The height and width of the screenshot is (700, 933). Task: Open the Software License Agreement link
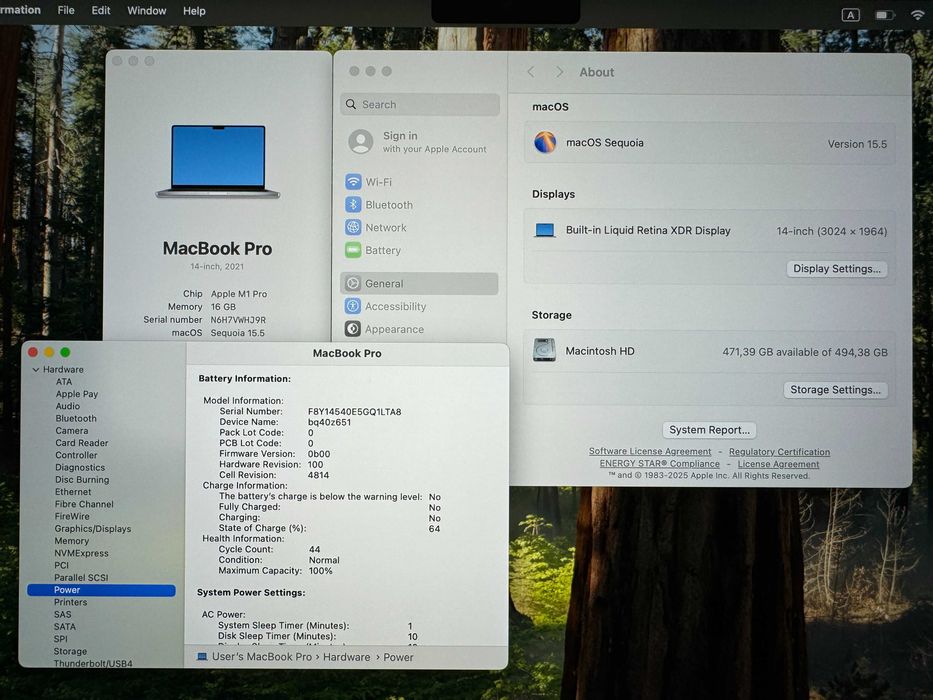point(650,451)
